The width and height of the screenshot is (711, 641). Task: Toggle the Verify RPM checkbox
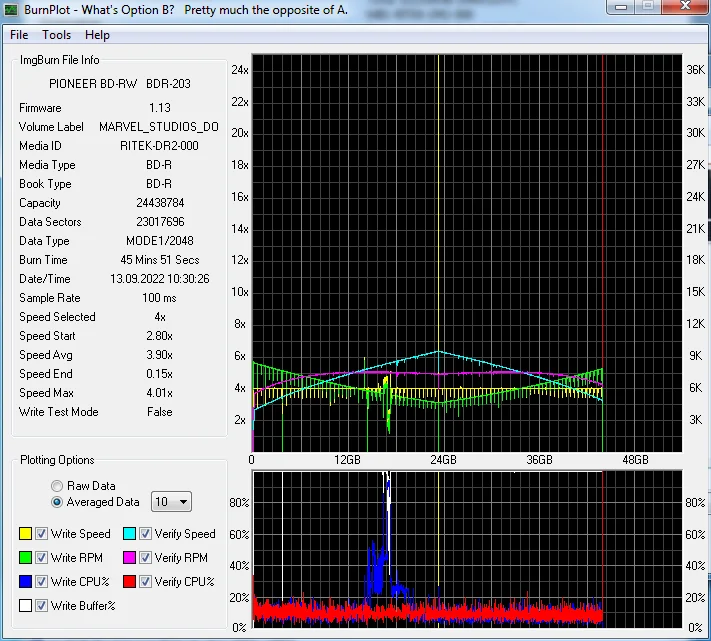[x=146, y=558]
